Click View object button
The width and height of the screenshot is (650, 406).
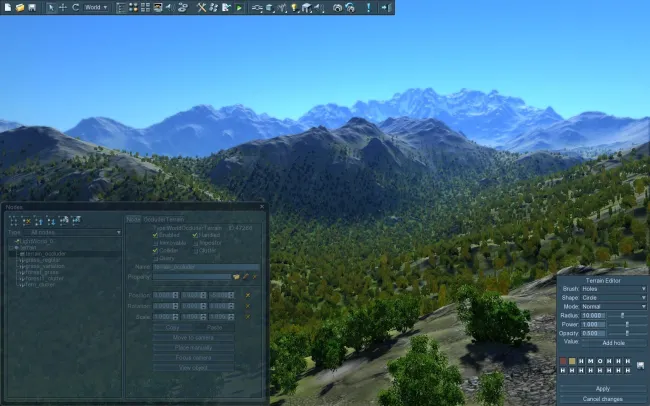click(193, 367)
